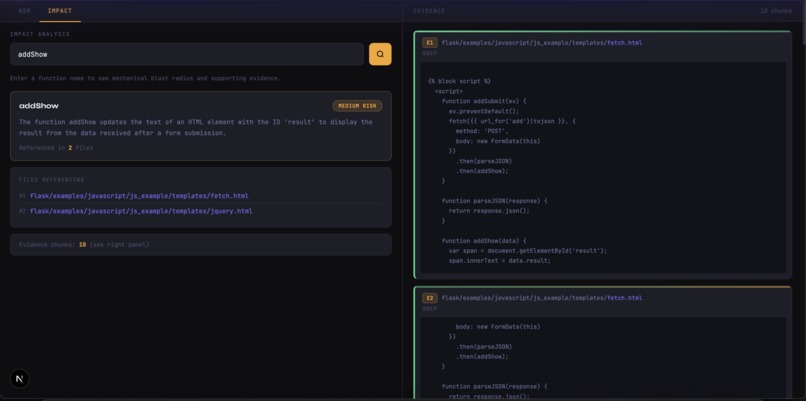This screenshot has height=401, width=806.
Task: Click the FILES REFERENCING section label
Action: pyautogui.click(x=51, y=180)
